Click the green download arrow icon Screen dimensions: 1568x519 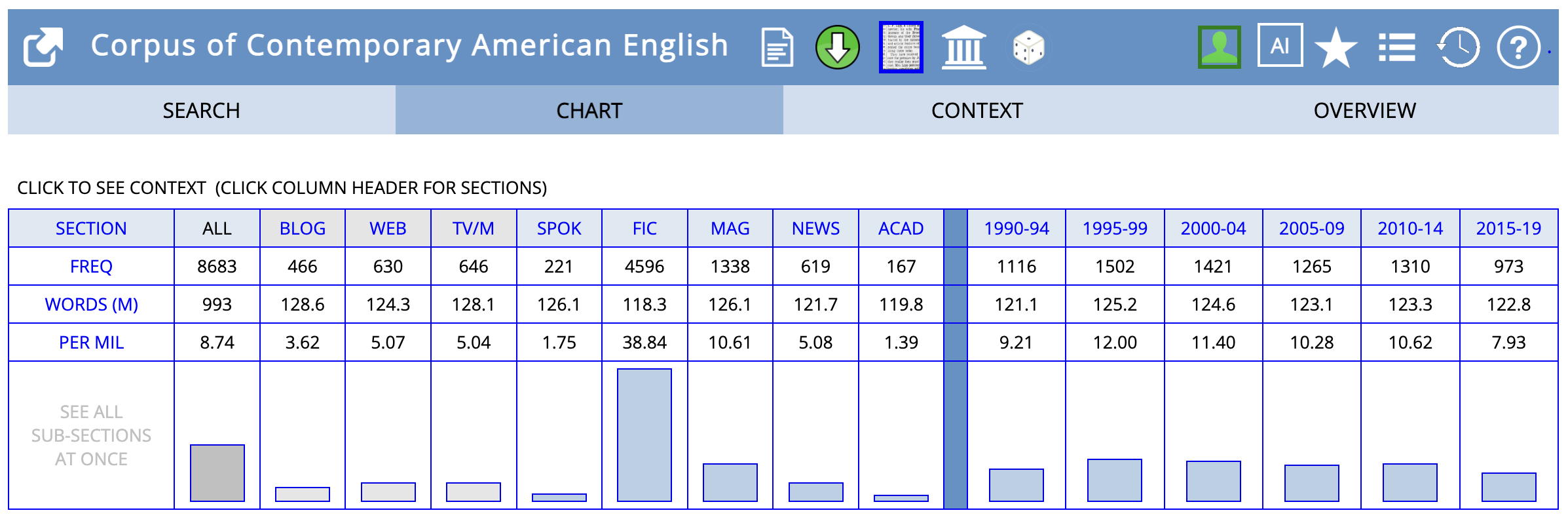[837, 47]
